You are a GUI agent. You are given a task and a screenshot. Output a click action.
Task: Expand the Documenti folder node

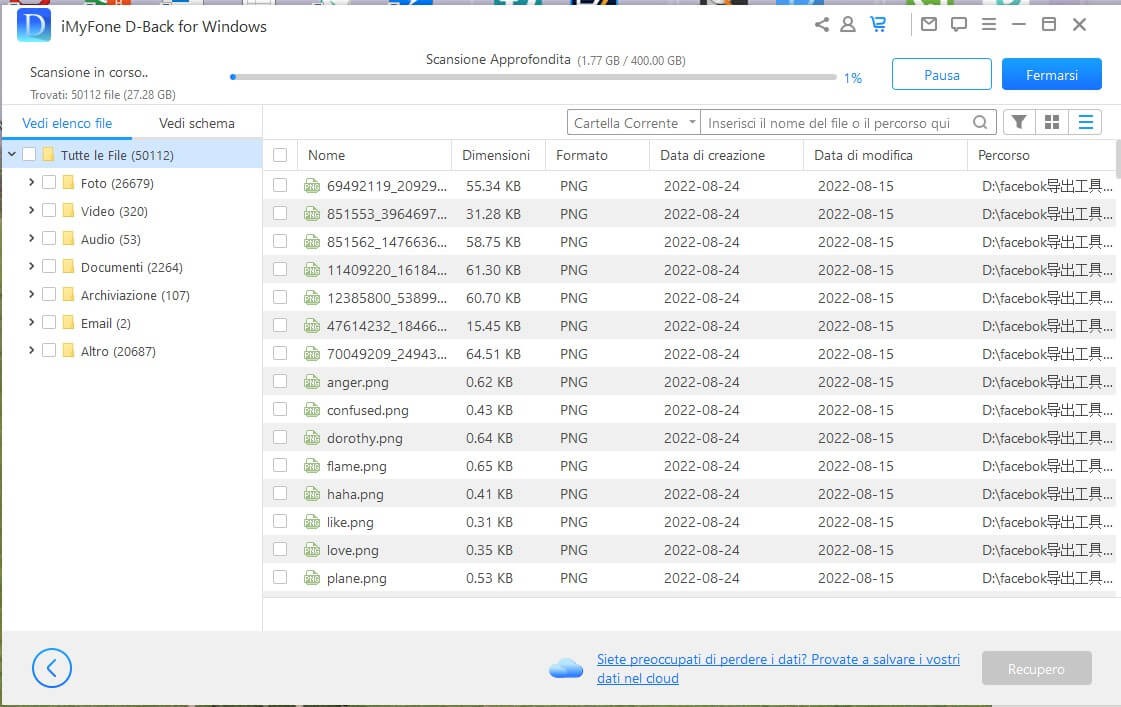click(x=31, y=267)
